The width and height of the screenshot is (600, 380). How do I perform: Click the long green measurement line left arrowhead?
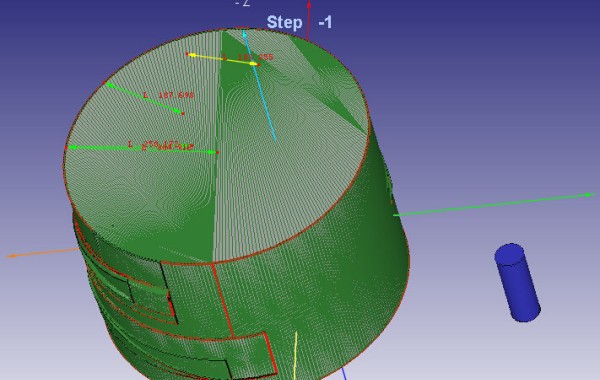[x=71, y=147]
